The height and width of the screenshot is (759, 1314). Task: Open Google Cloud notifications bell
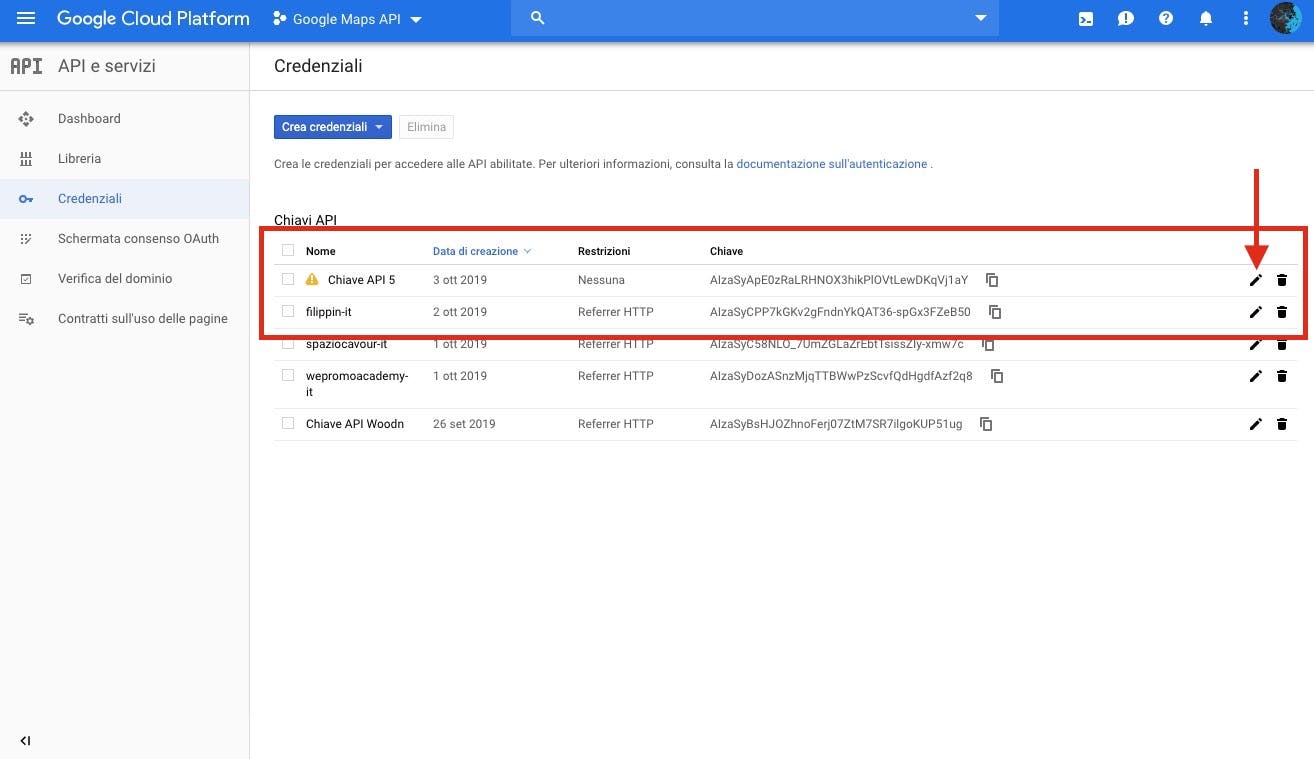point(1205,18)
